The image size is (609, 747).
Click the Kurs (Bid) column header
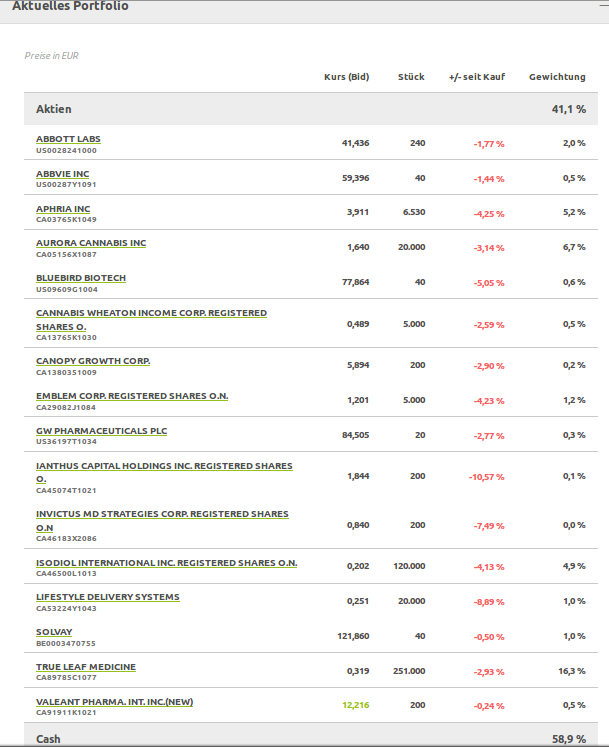click(346, 77)
